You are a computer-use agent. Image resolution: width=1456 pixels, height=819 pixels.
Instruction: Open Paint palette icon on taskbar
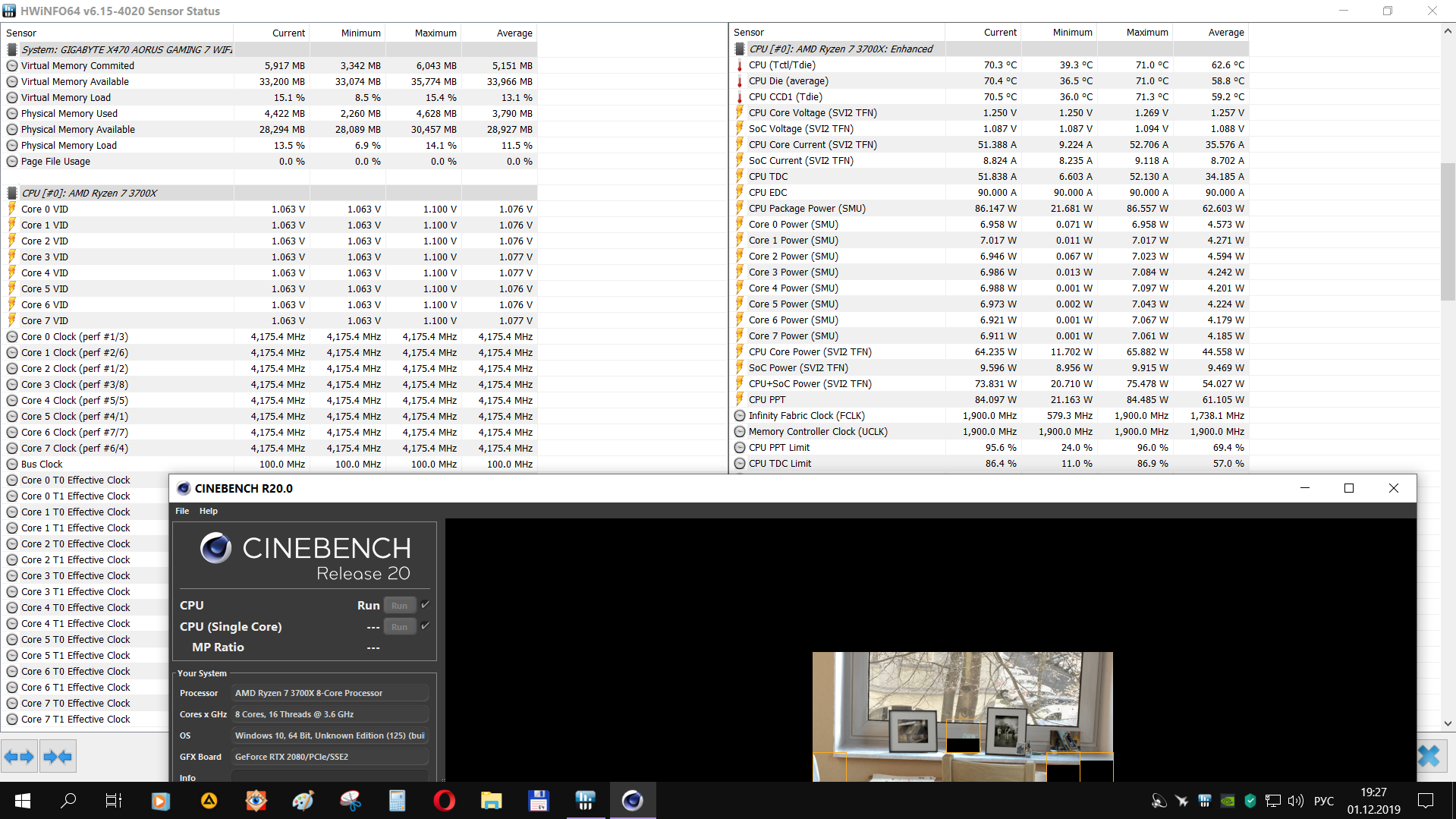pyautogui.click(x=303, y=800)
